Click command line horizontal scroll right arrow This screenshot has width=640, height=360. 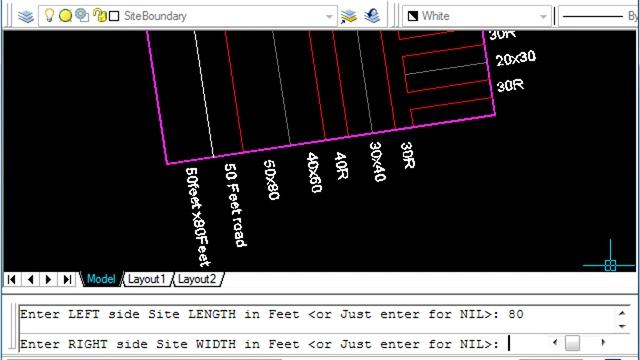click(x=603, y=342)
